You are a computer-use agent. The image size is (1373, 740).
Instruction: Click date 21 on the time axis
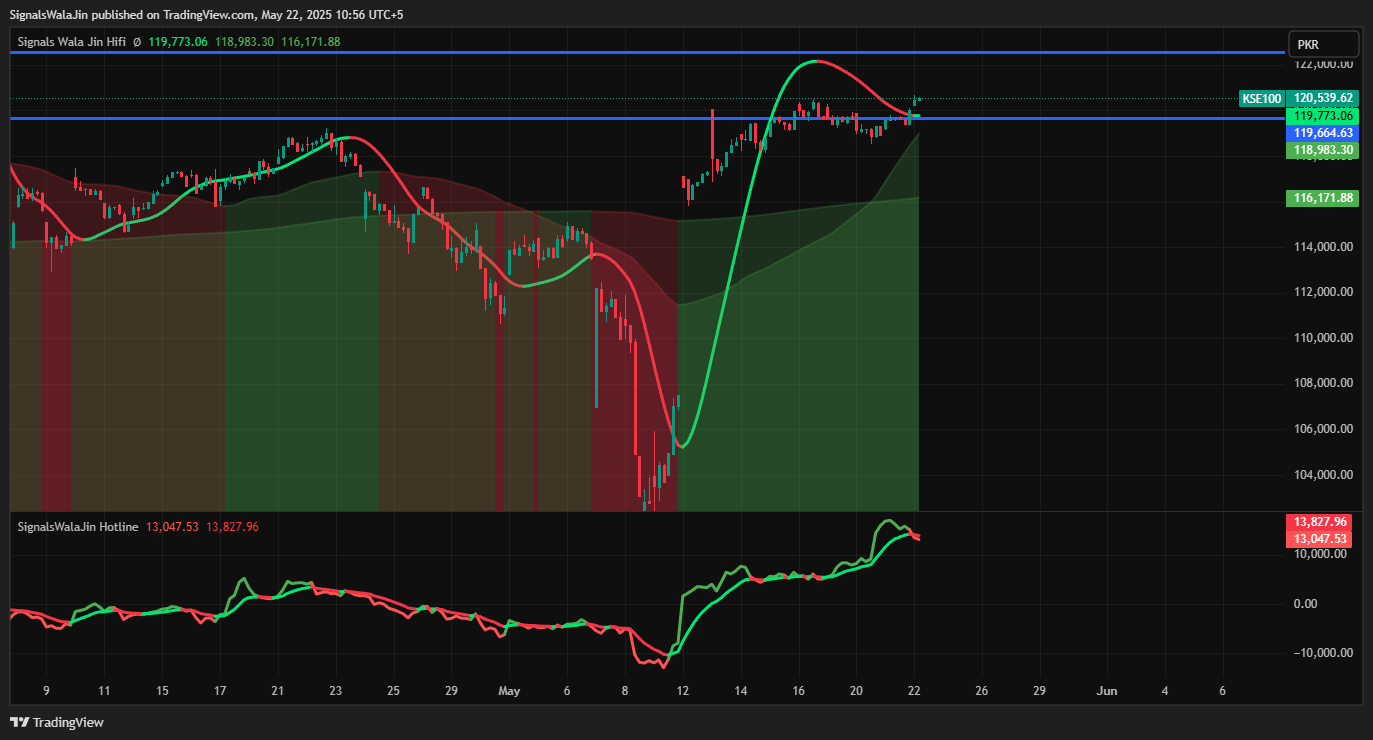click(278, 691)
